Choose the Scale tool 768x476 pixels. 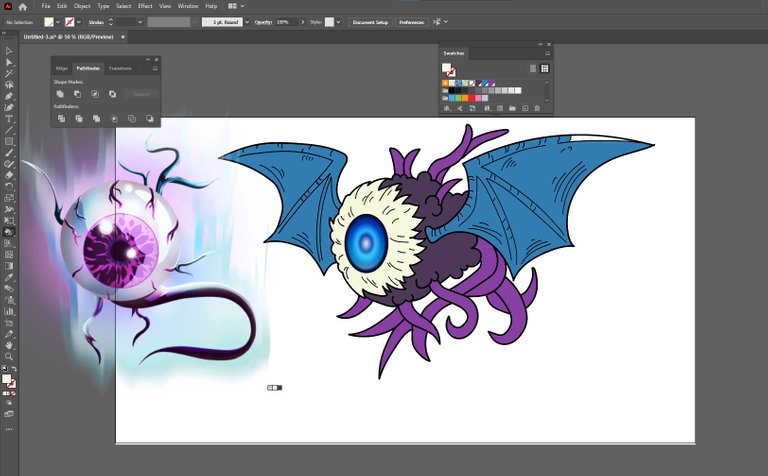9,198
